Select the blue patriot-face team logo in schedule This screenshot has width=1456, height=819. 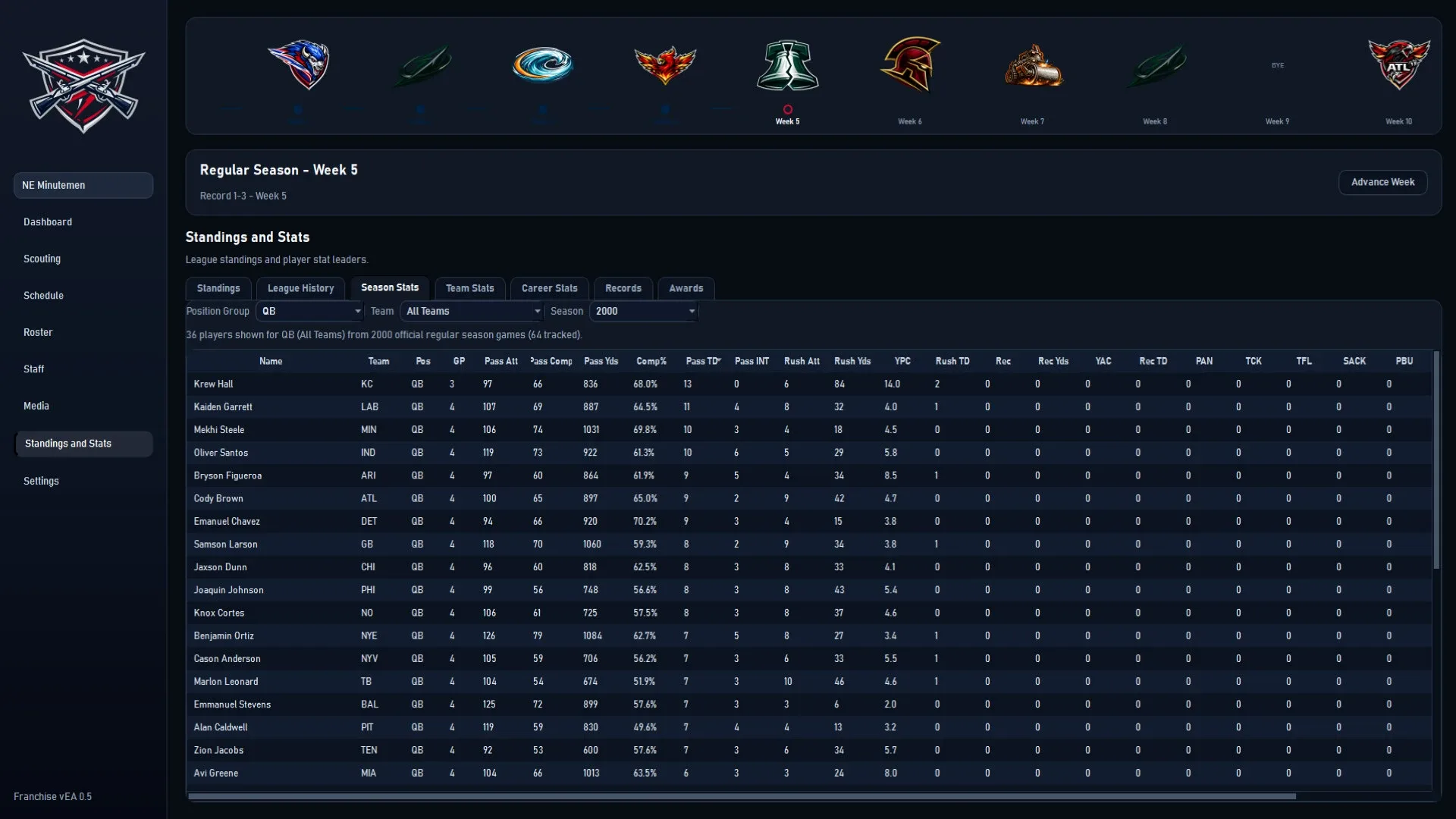click(298, 64)
